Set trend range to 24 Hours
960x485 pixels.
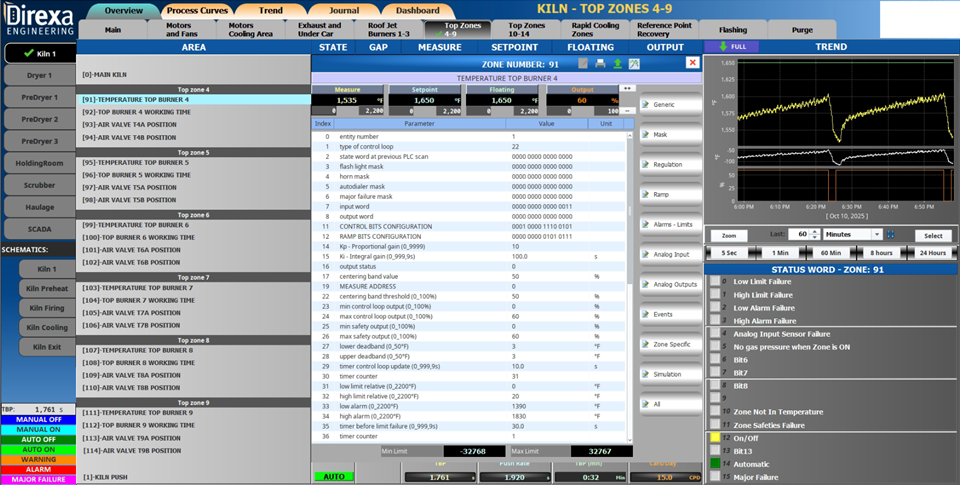pos(932,253)
